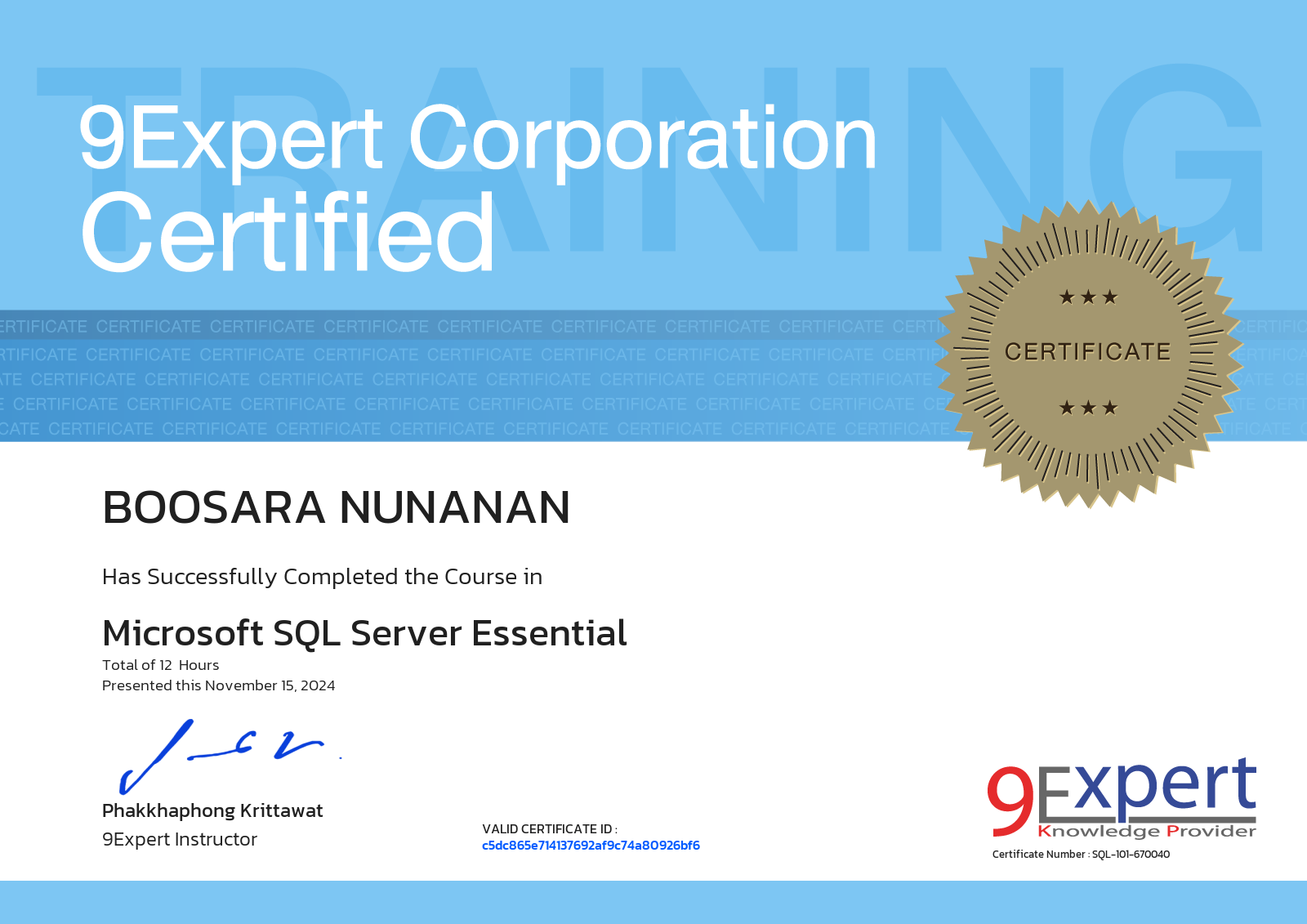
Task: Click Presented this November 15, 2024
Action: click(219, 685)
